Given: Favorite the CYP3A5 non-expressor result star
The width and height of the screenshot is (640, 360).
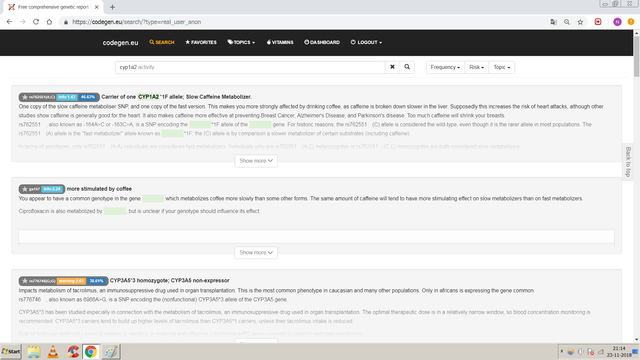Looking at the screenshot, I should 25,281.
